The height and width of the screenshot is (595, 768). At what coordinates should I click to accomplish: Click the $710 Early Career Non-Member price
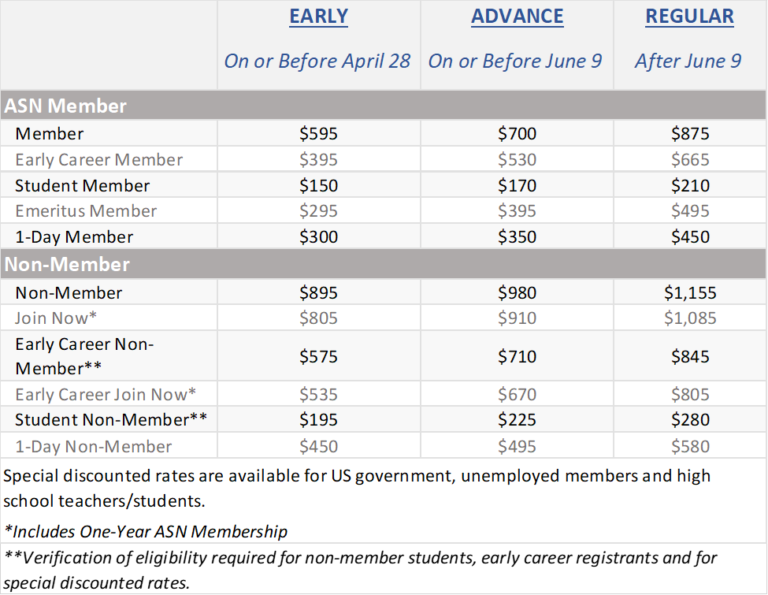point(517,357)
